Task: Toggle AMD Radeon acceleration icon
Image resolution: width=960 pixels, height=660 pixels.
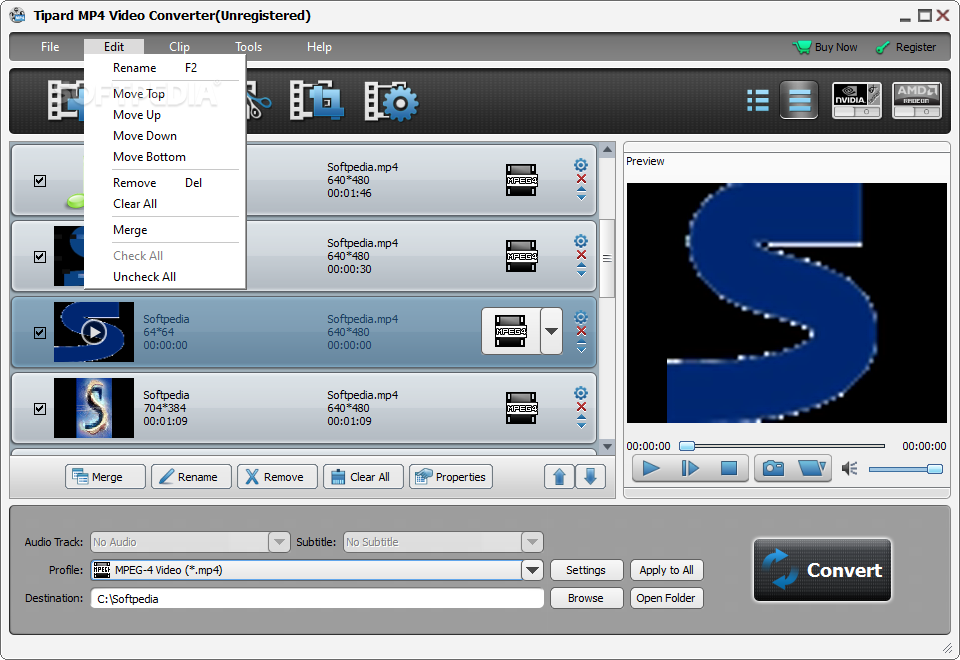Action: pos(917,100)
